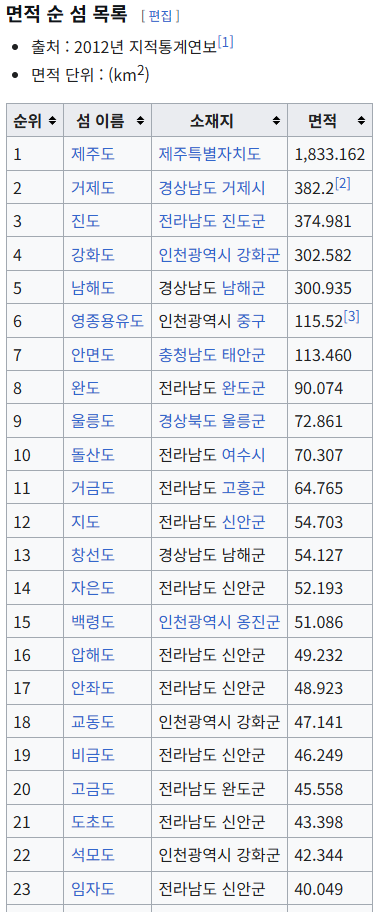This screenshot has width=379, height=912.
Task: Select the area value 45.558
Action: pyautogui.click(x=319, y=789)
